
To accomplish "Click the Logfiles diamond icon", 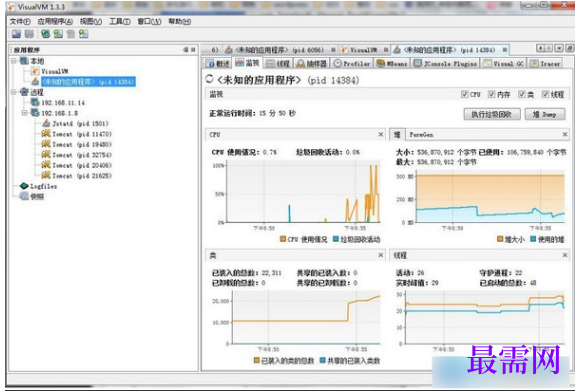I will point(24,186).
